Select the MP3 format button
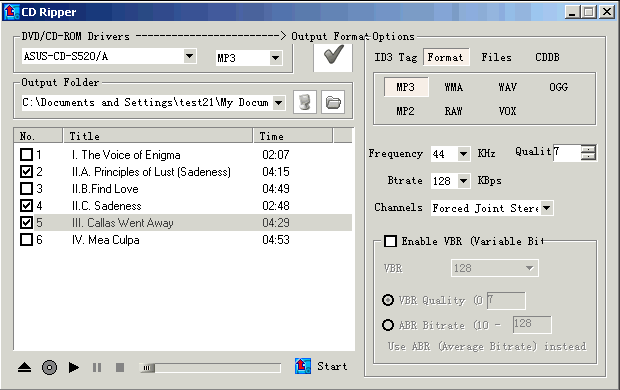Viewport: 620px width, 390px height. 406,87
